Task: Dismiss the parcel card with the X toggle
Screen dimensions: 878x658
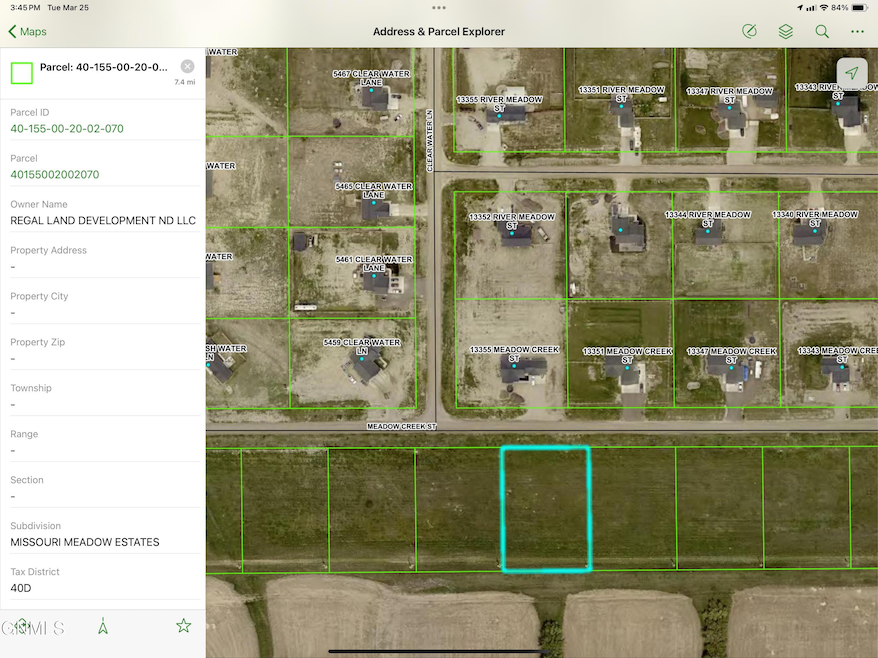Action: click(187, 67)
